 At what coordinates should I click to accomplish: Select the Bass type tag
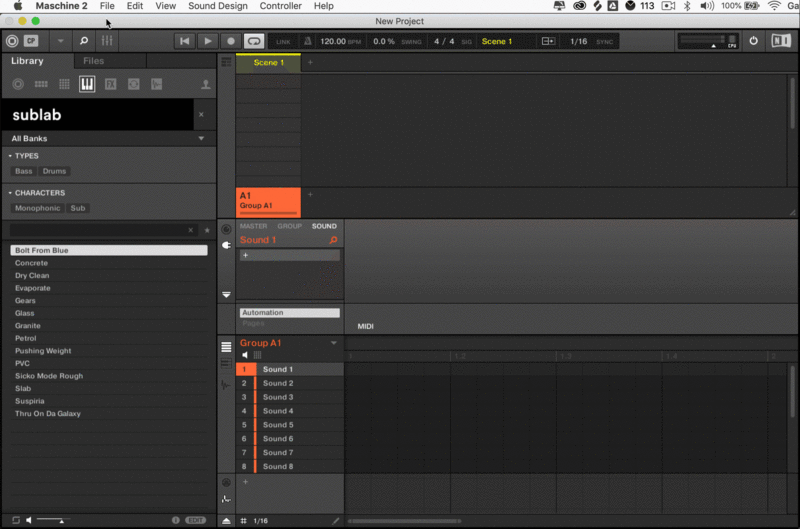click(24, 171)
